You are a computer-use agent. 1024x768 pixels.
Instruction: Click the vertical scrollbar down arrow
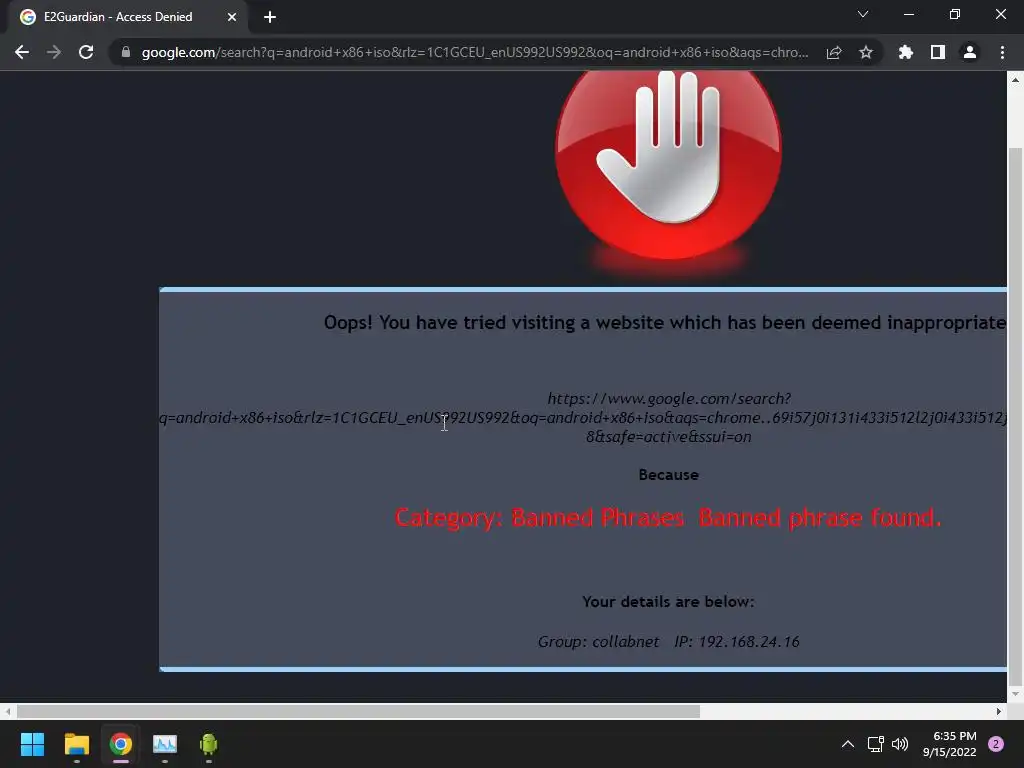click(1015, 694)
